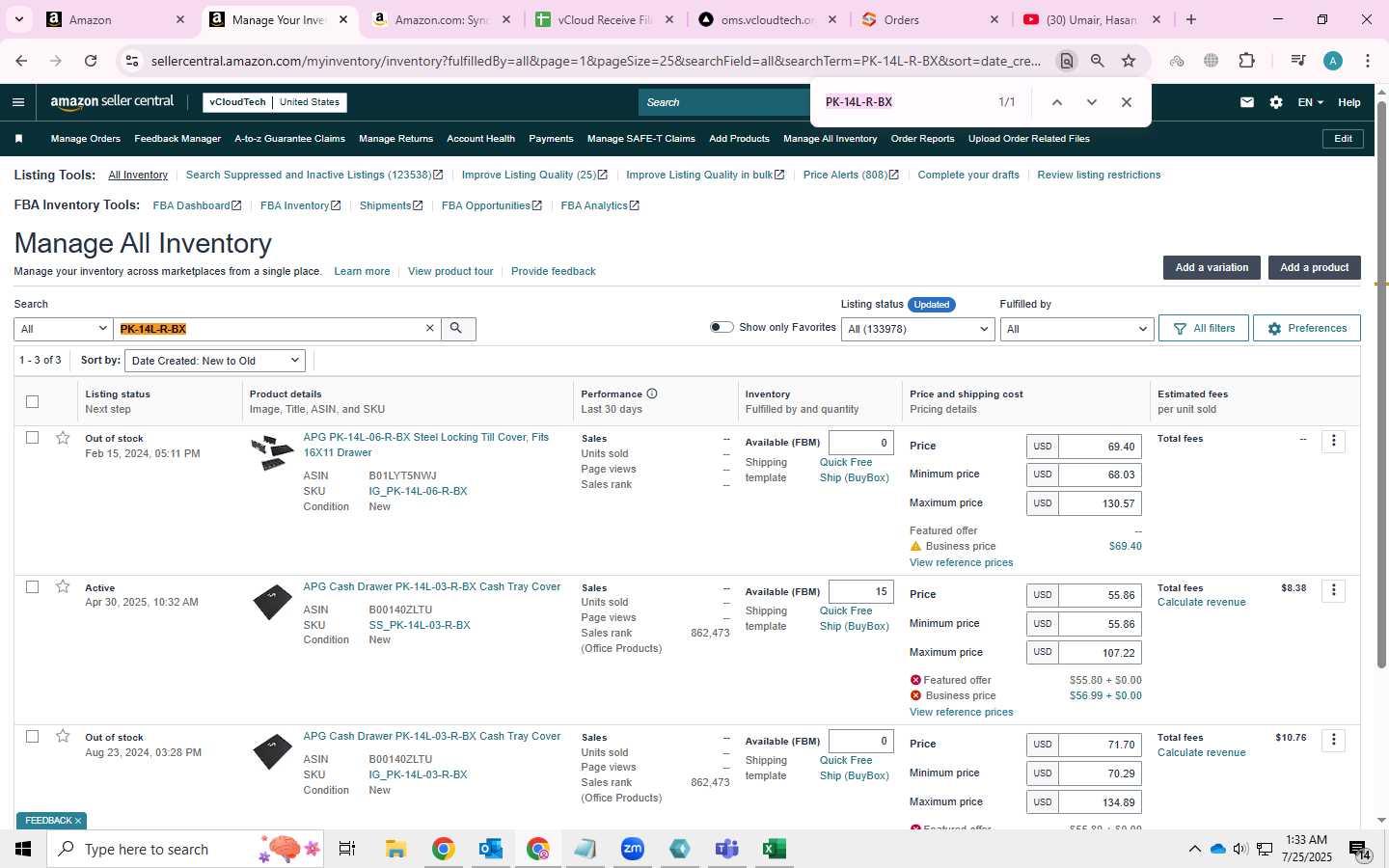
Task: Click the inventory search magnifier button
Action: click(x=457, y=329)
